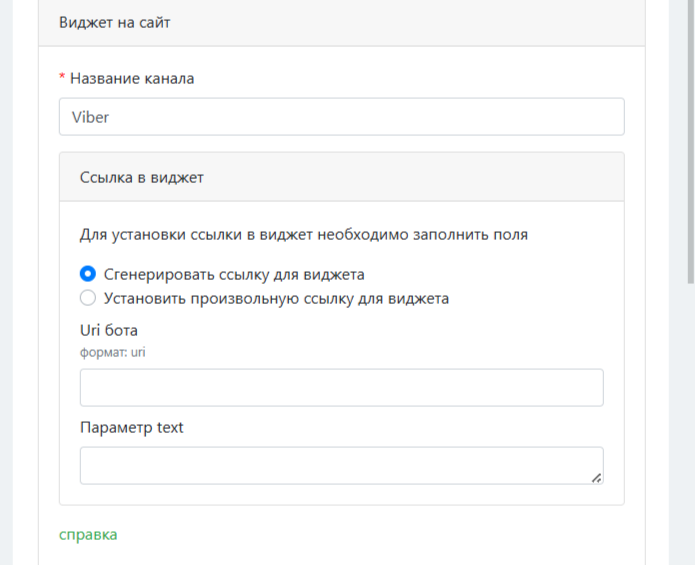Image resolution: width=695 pixels, height=565 pixels.
Task: Click the vertical scrollbar thumb
Action: pos(689,140)
